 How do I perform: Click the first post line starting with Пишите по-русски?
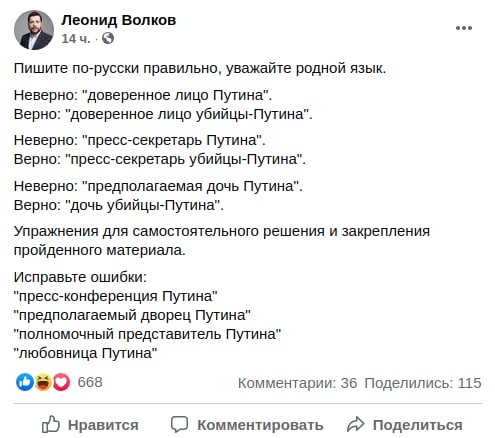point(200,68)
